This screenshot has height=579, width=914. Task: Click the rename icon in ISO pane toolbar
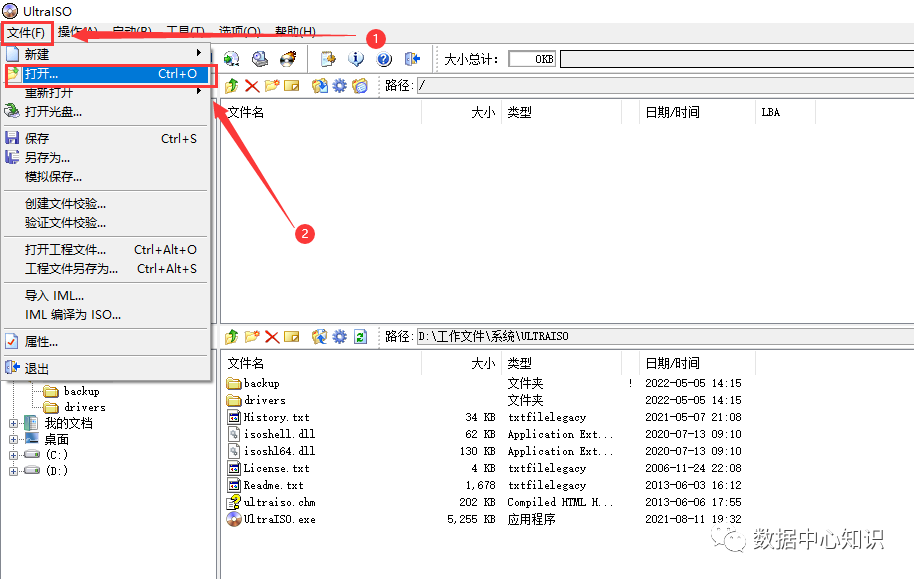tap(291, 86)
